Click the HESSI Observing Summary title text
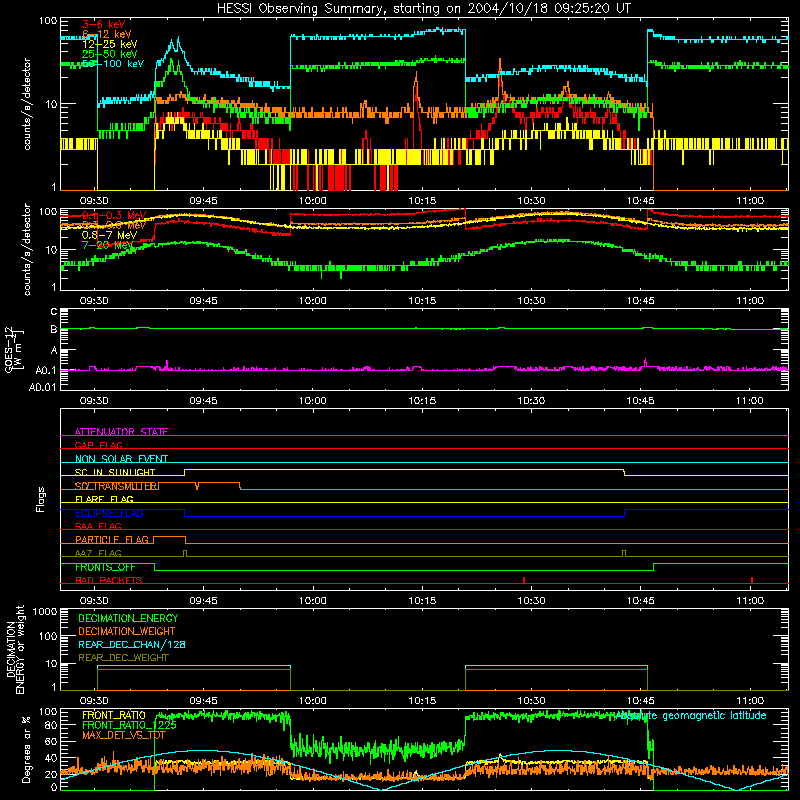The height and width of the screenshot is (800, 800). (423, 9)
